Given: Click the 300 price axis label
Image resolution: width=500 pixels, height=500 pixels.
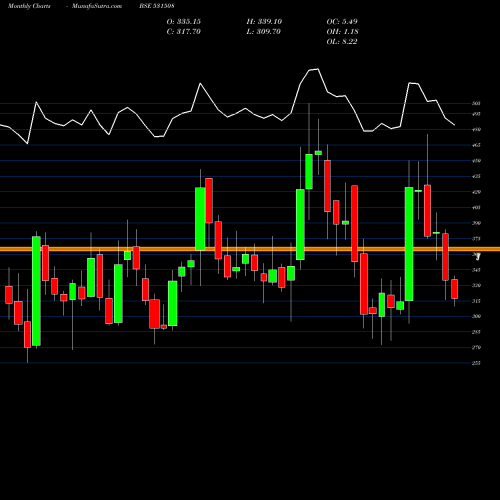Looking at the screenshot, I should [x=476, y=316].
